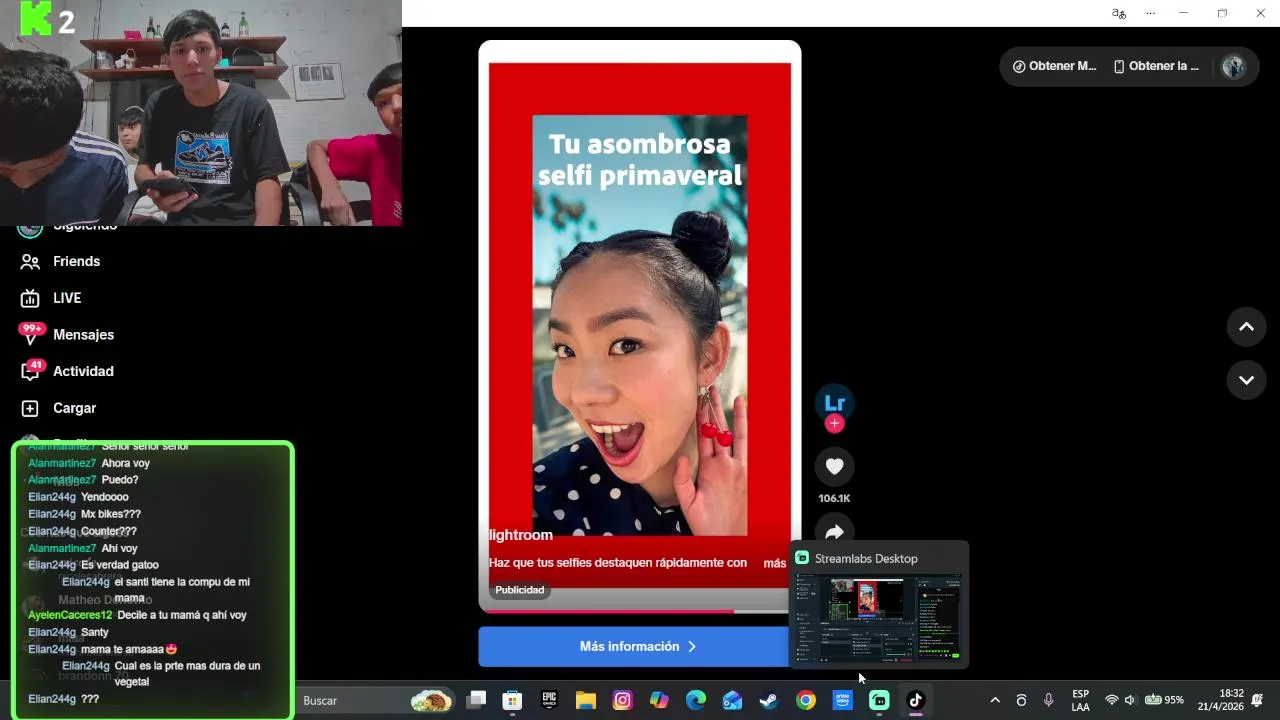Click battery 95% indicator
The height and width of the screenshot is (720, 1280).
coord(1164,700)
